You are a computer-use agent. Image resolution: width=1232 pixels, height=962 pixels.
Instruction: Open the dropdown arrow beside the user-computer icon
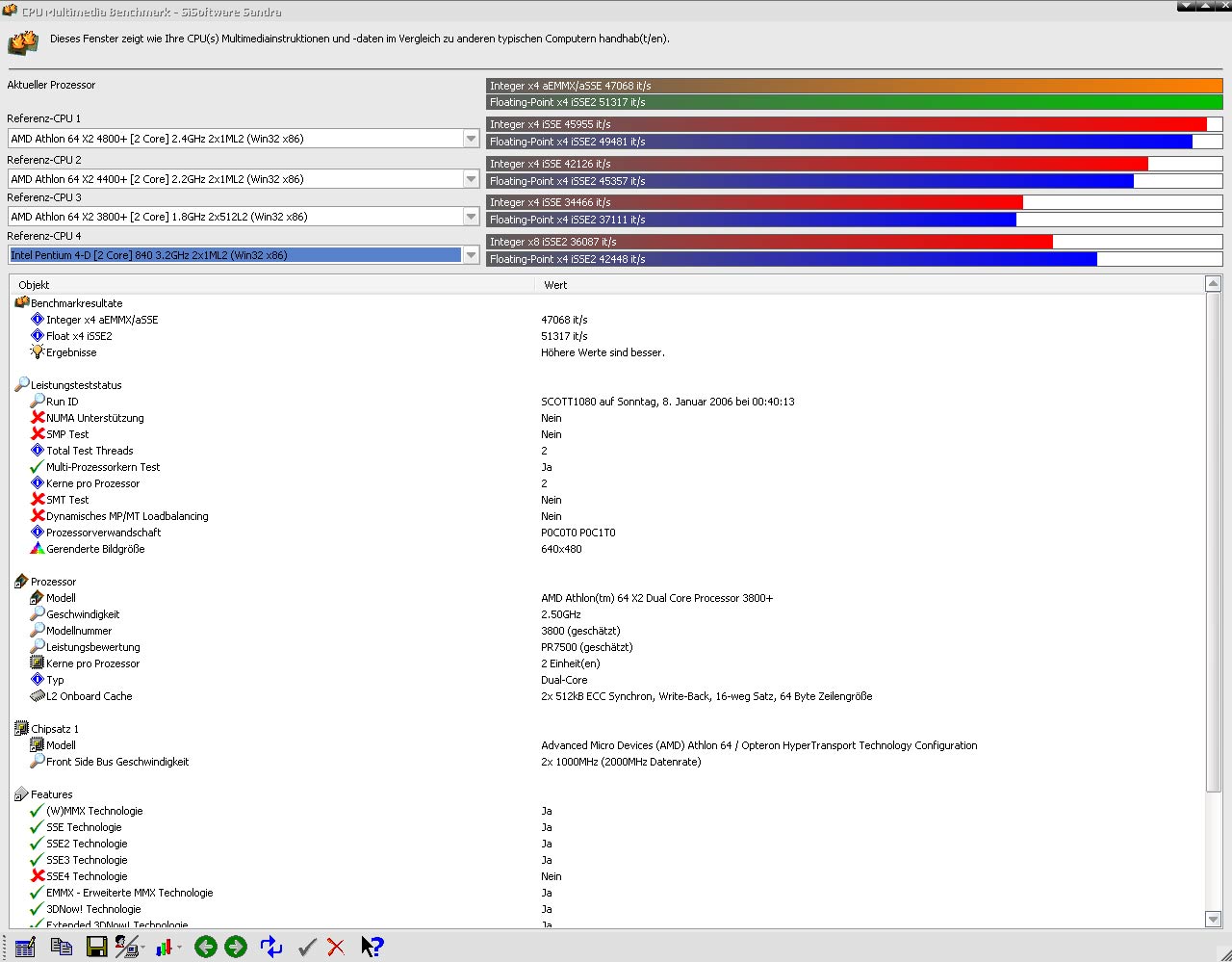coord(143,948)
